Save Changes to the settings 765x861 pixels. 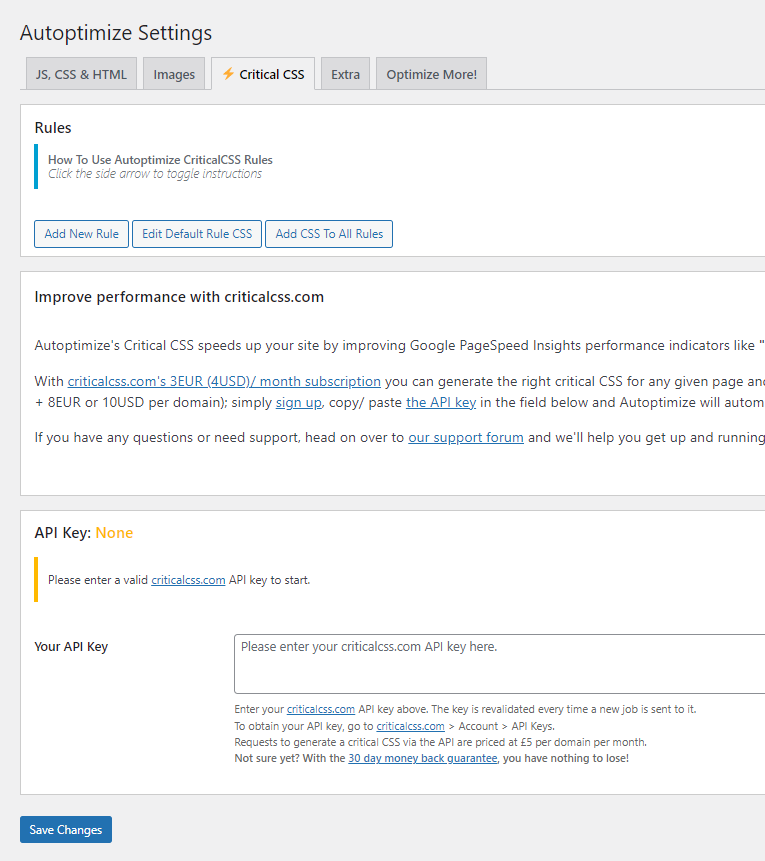click(x=66, y=829)
